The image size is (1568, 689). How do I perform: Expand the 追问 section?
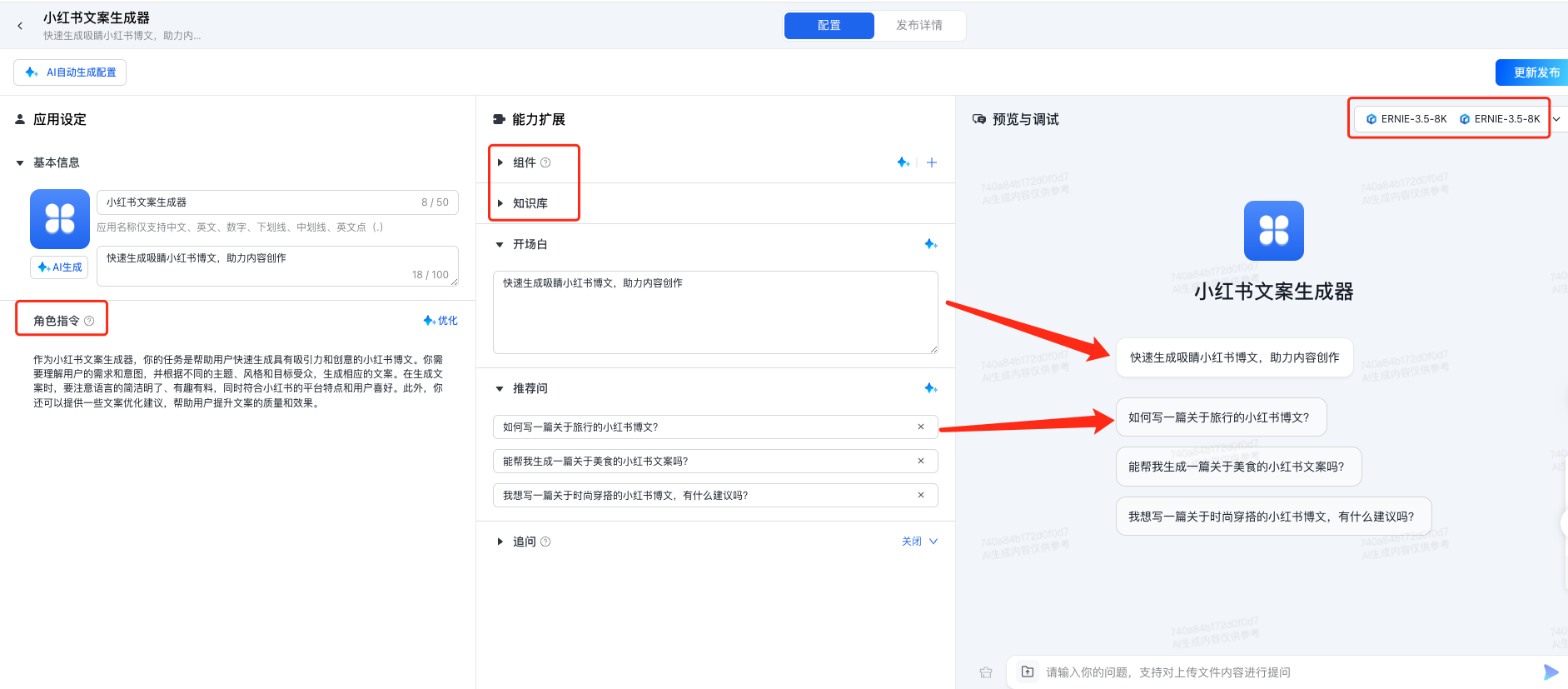pos(500,542)
